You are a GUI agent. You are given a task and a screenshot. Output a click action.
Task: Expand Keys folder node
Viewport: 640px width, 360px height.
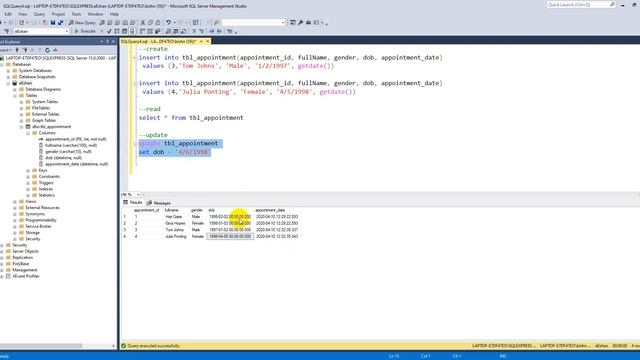[28, 171]
